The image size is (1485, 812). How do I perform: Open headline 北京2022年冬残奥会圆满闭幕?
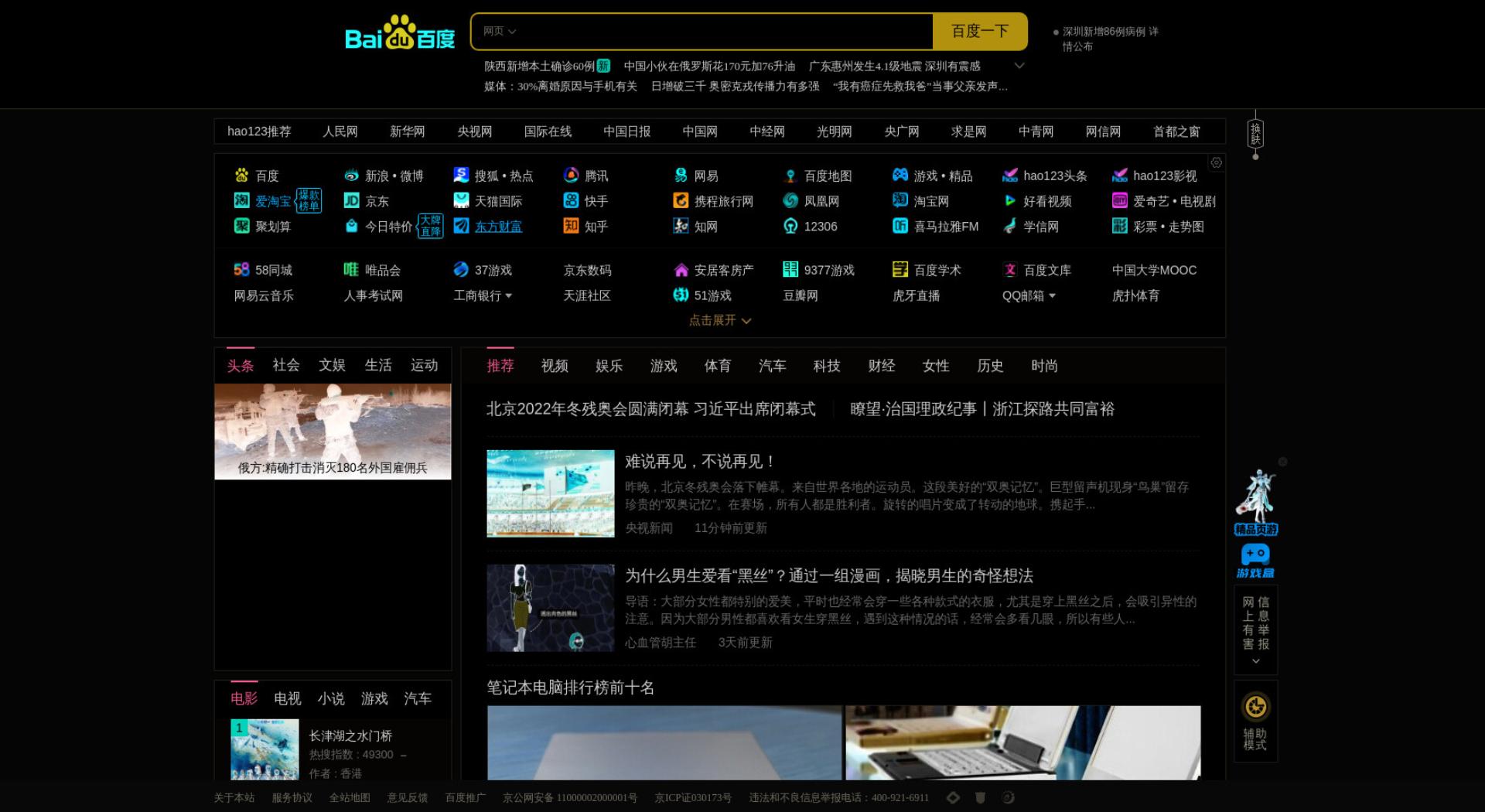point(650,409)
